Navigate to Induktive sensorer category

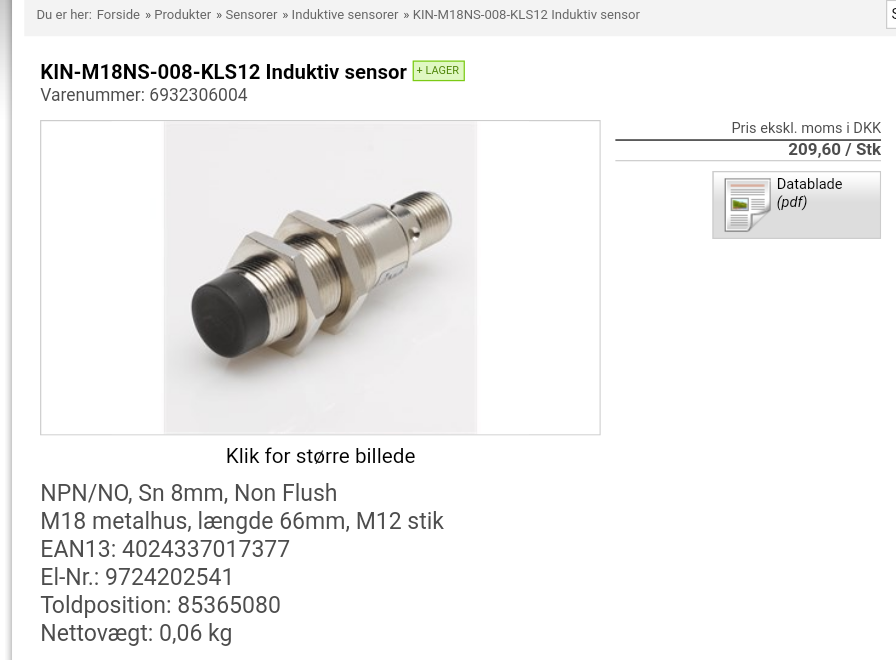345,15
